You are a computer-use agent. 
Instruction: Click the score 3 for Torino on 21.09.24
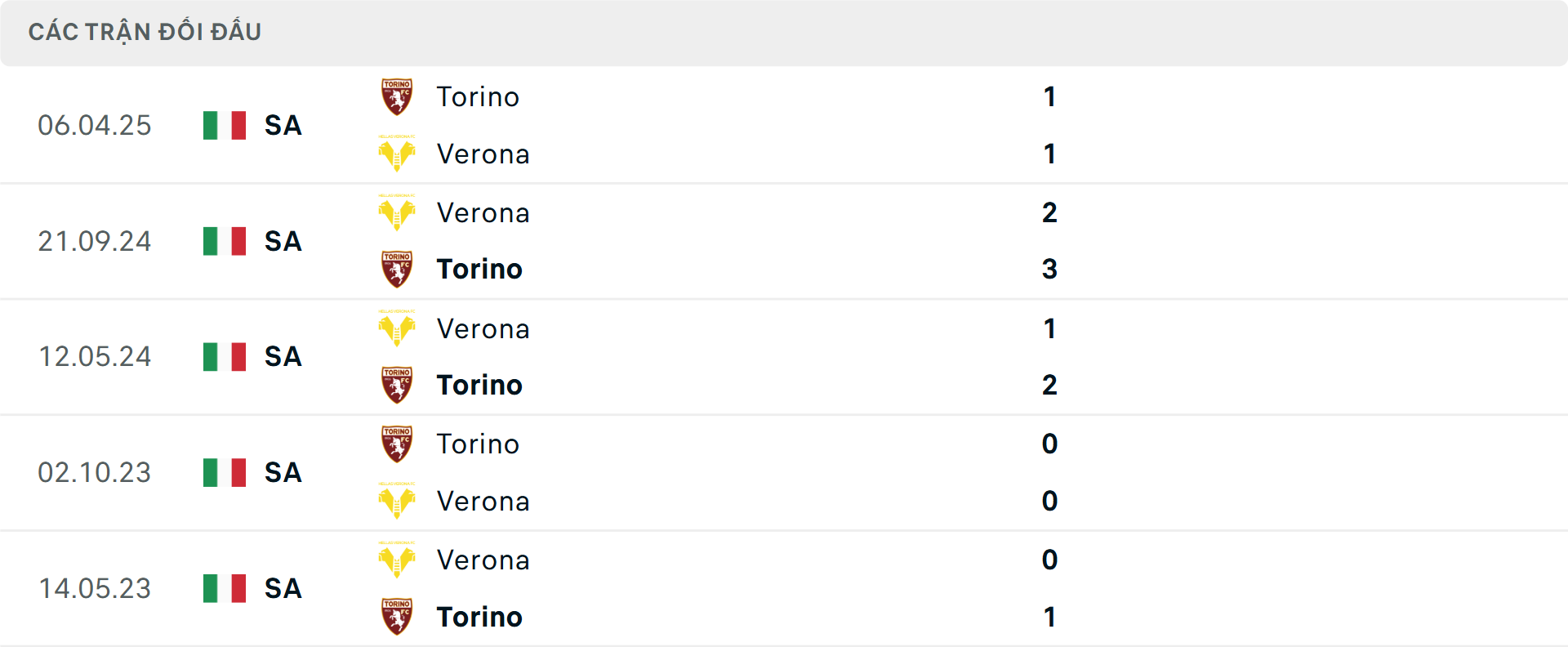(x=1050, y=270)
